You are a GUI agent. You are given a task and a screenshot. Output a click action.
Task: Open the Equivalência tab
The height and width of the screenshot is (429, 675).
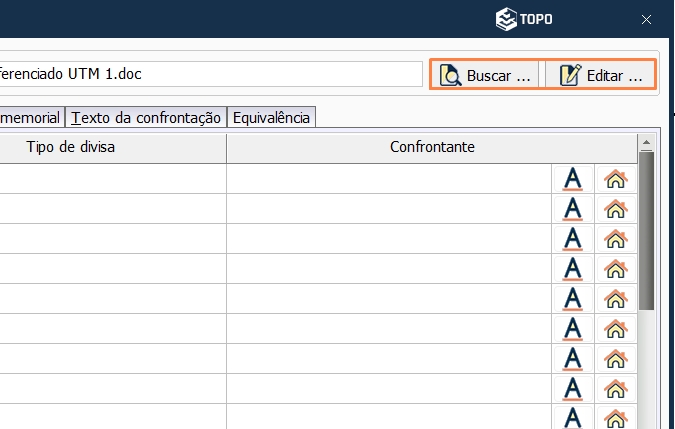click(x=271, y=117)
